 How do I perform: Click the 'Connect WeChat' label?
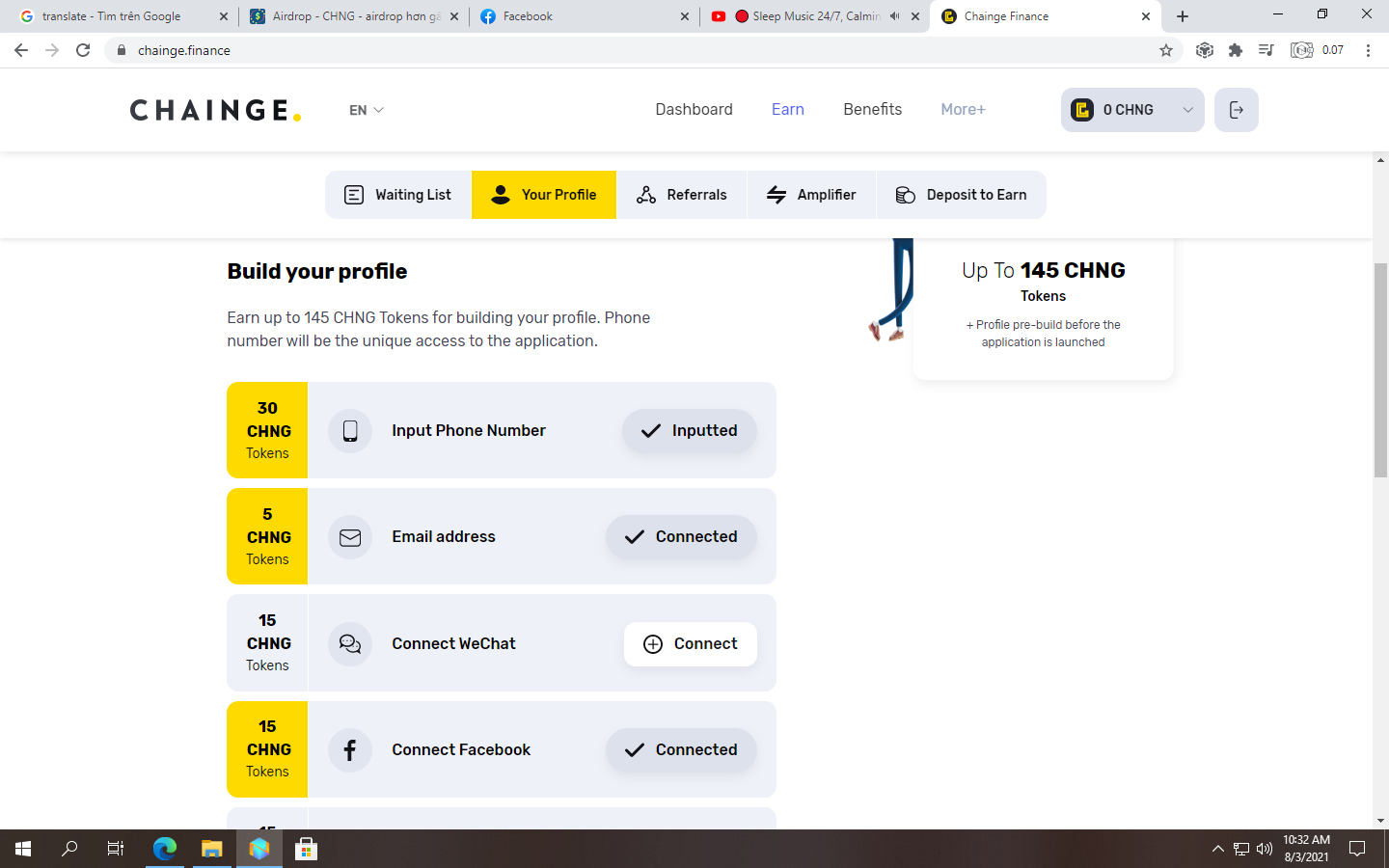point(453,643)
